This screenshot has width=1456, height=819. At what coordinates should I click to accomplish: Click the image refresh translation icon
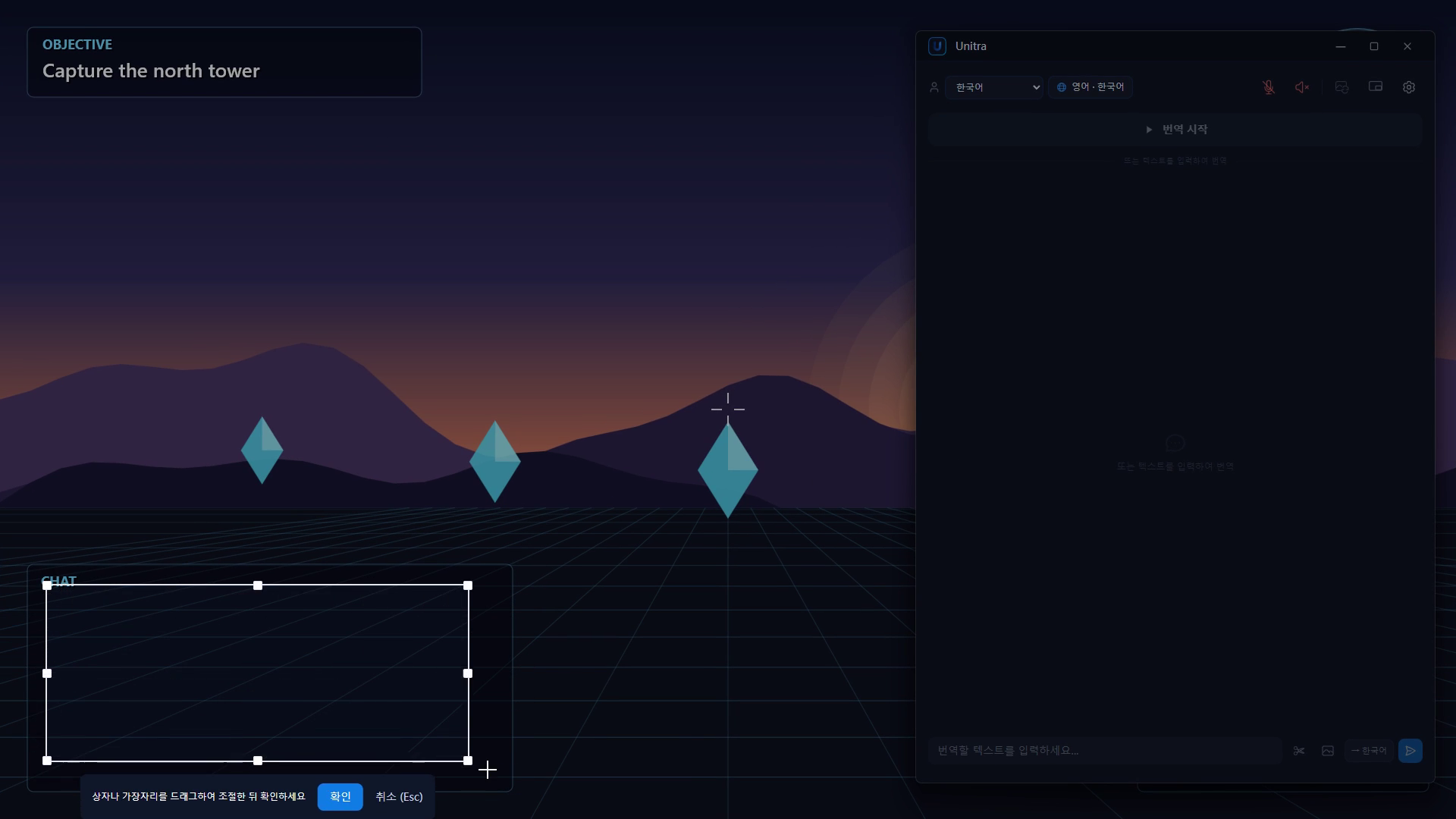pos(1341,87)
